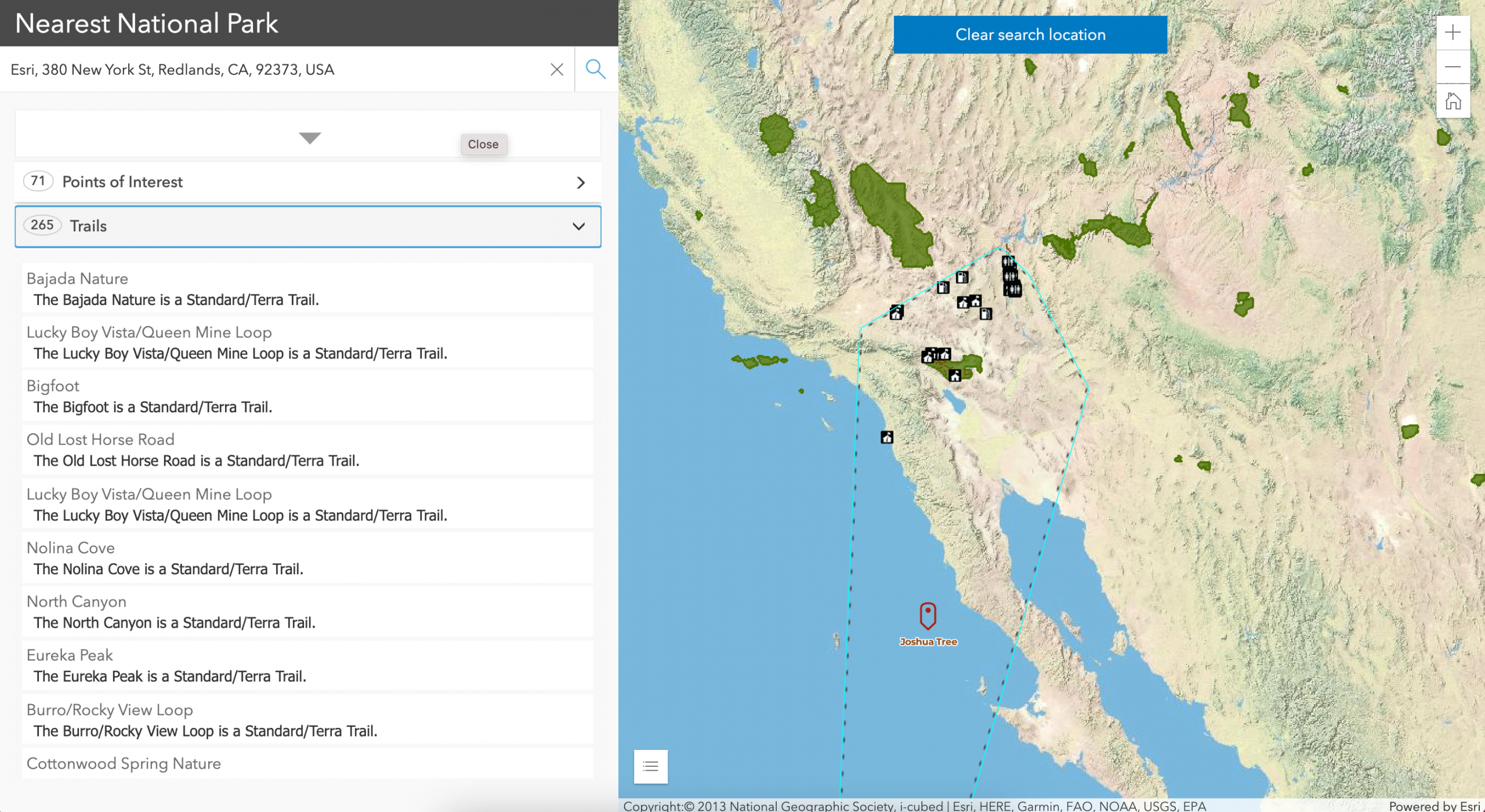
Task: Zoom out of the map
Action: [x=1453, y=67]
